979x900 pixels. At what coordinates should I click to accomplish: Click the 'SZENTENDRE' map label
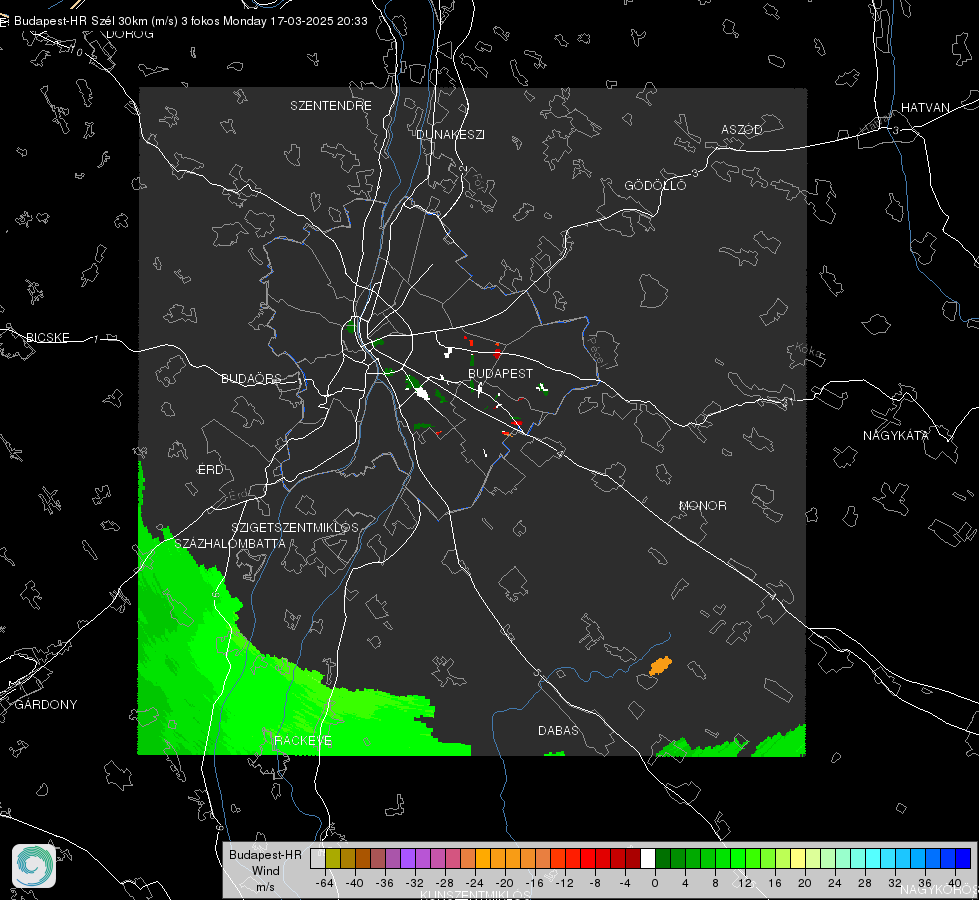coord(331,106)
